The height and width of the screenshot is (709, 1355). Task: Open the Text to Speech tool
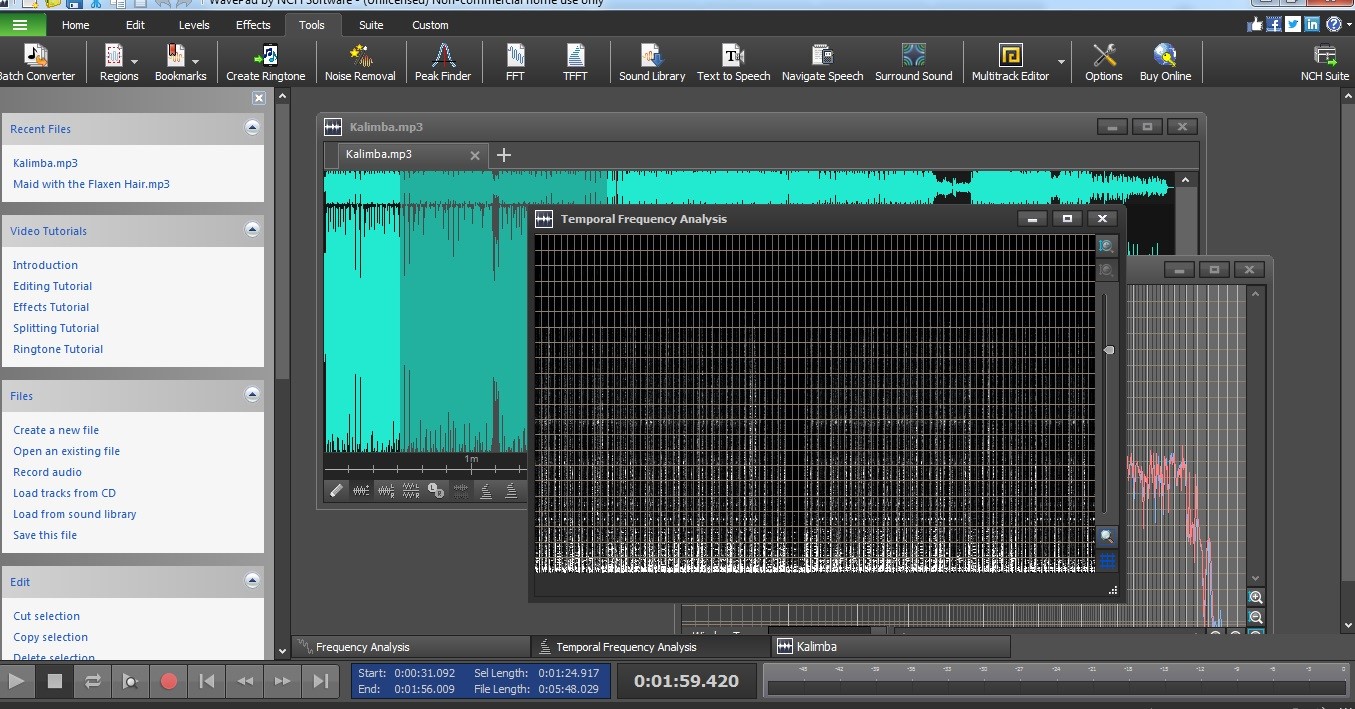[733, 62]
